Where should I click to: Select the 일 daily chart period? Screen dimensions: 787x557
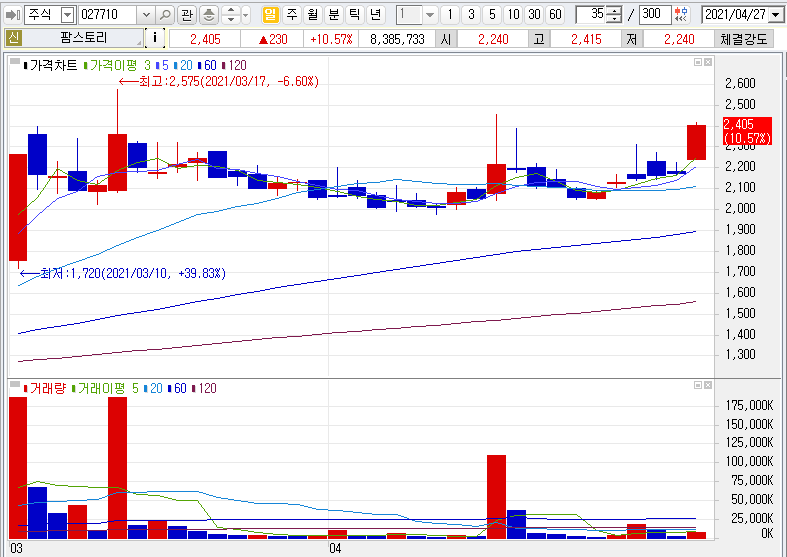[x=271, y=15]
